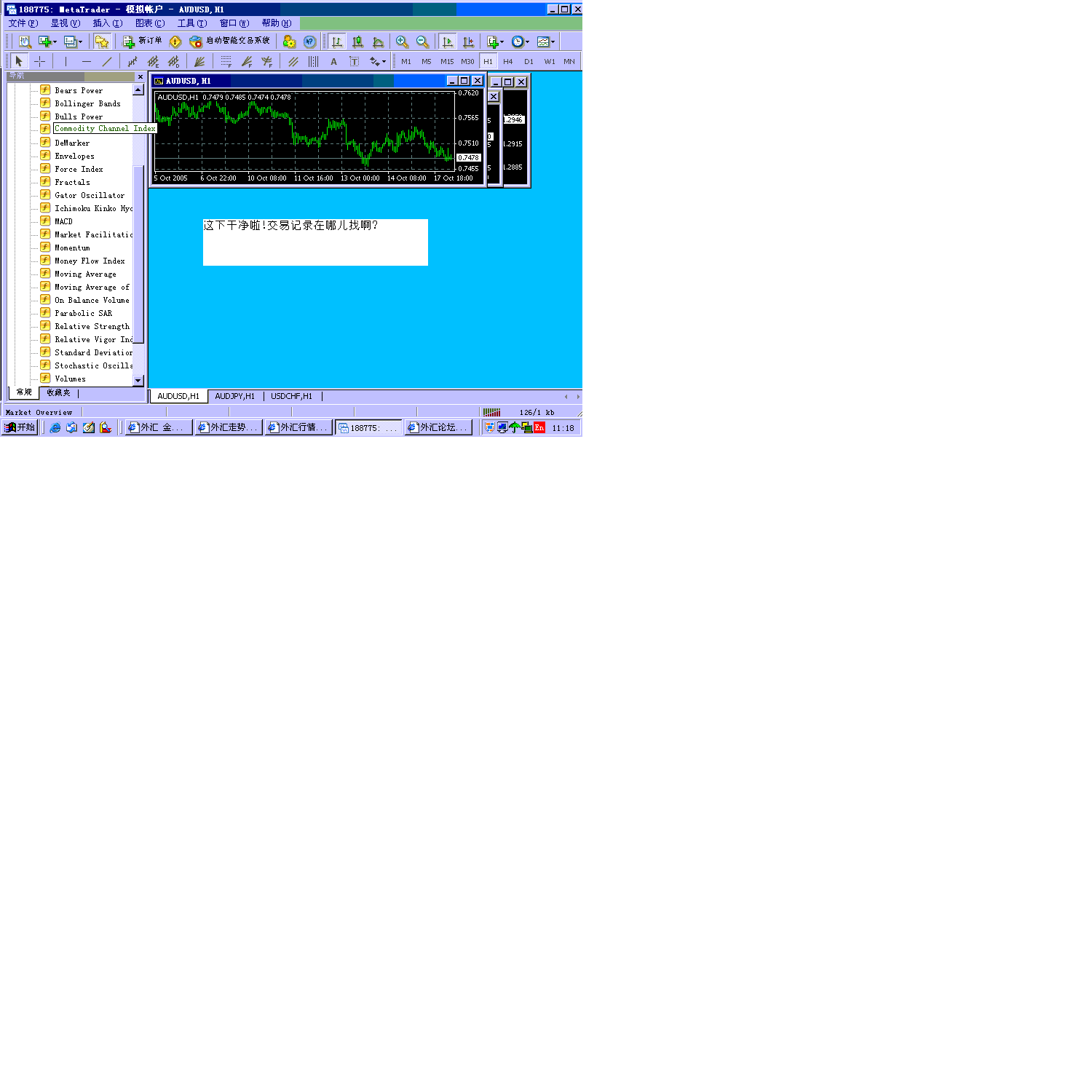Open the new chart dropdown arrow
The width and height of the screenshot is (1092, 1092).
(x=55, y=42)
